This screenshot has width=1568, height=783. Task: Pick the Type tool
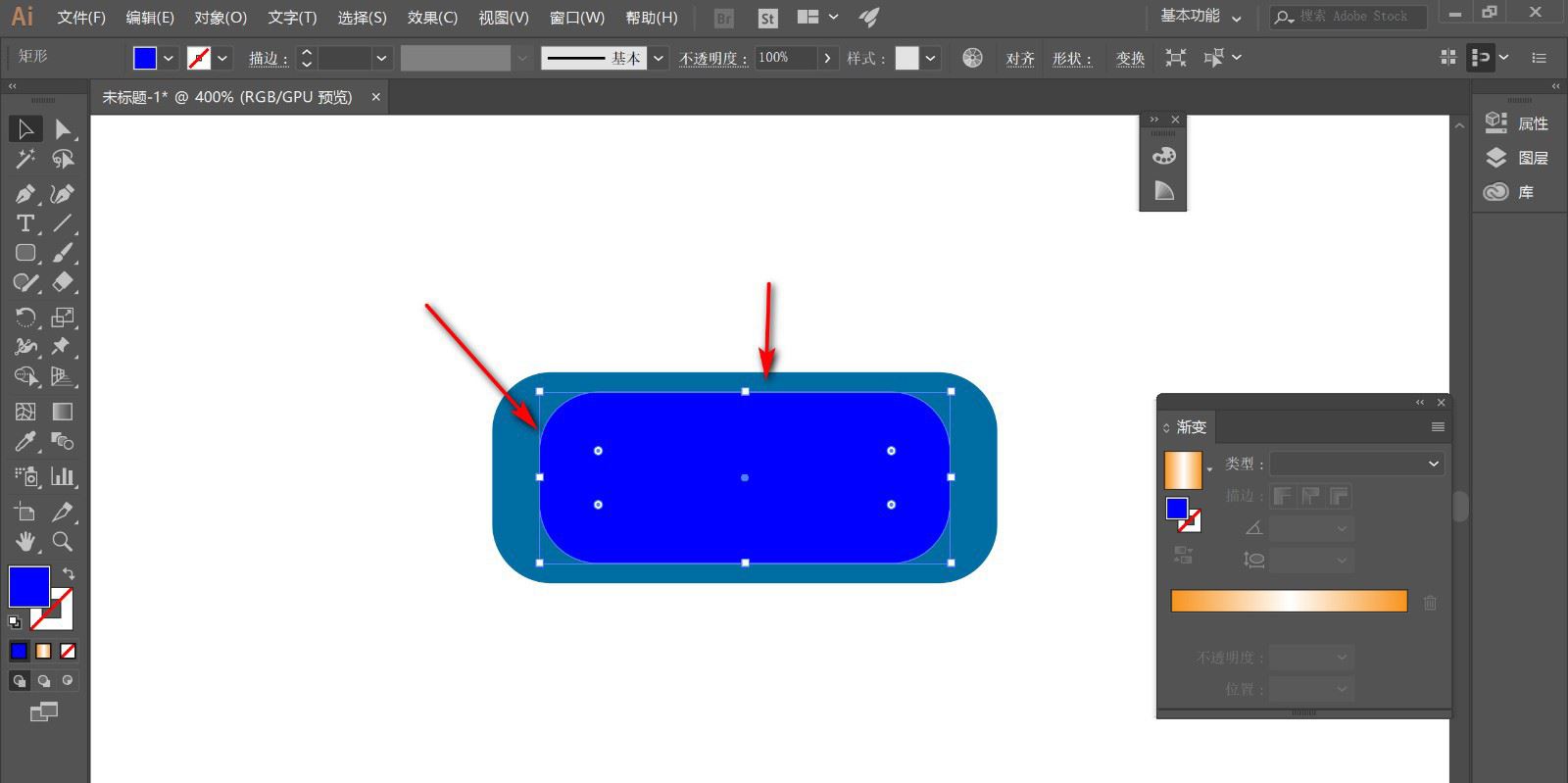[x=25, y=223]
